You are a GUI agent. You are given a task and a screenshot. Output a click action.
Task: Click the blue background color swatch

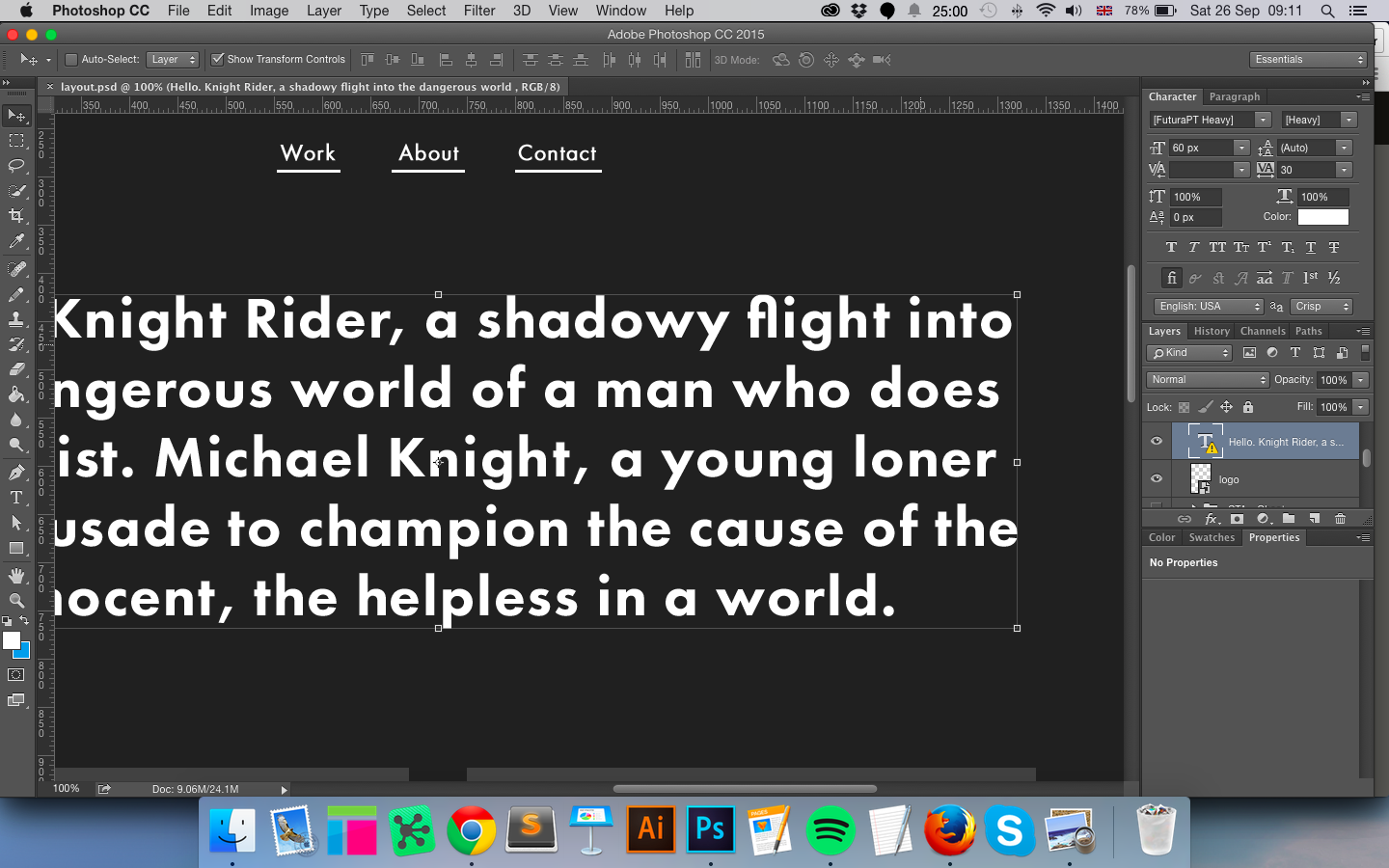[24, 653]
